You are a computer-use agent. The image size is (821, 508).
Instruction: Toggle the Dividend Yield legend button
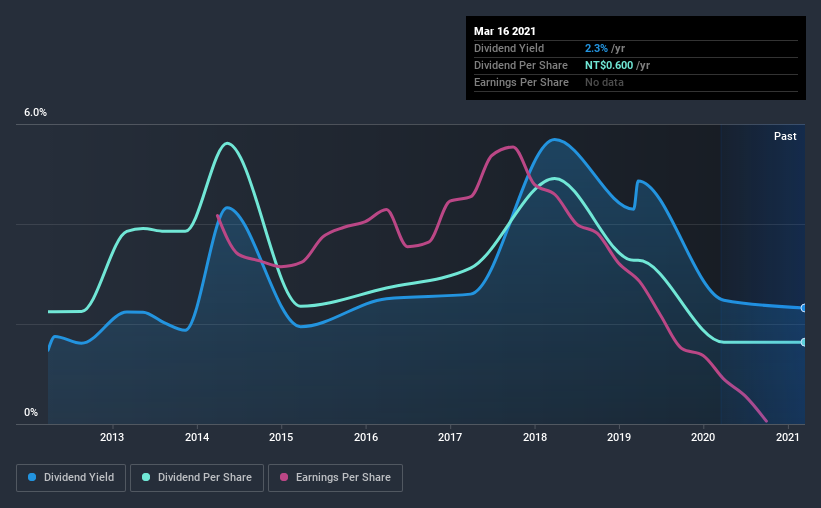[x=71, y=478]
